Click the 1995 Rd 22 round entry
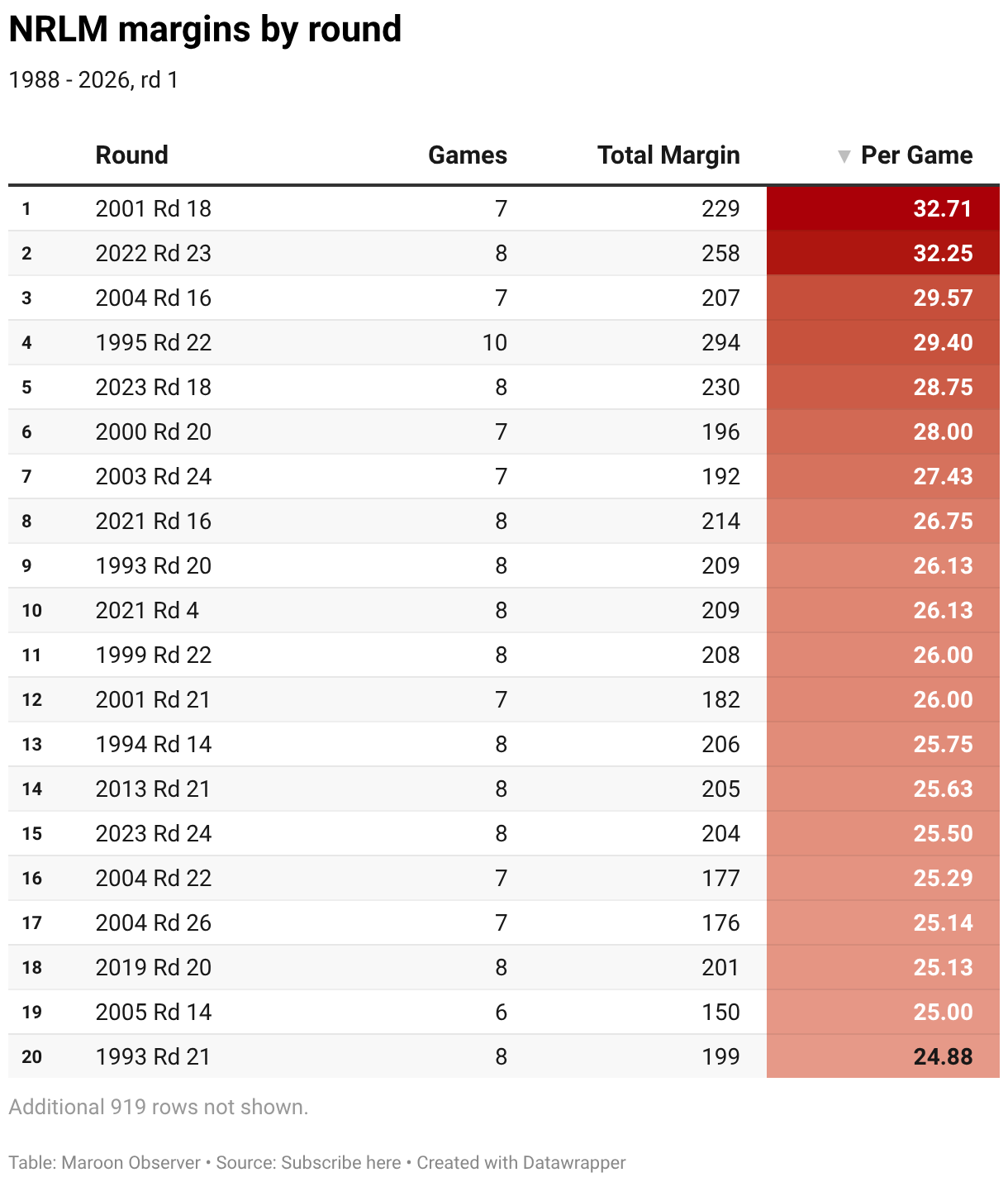The height and width of the screenshot is (1182, 1008). point(154,342)
